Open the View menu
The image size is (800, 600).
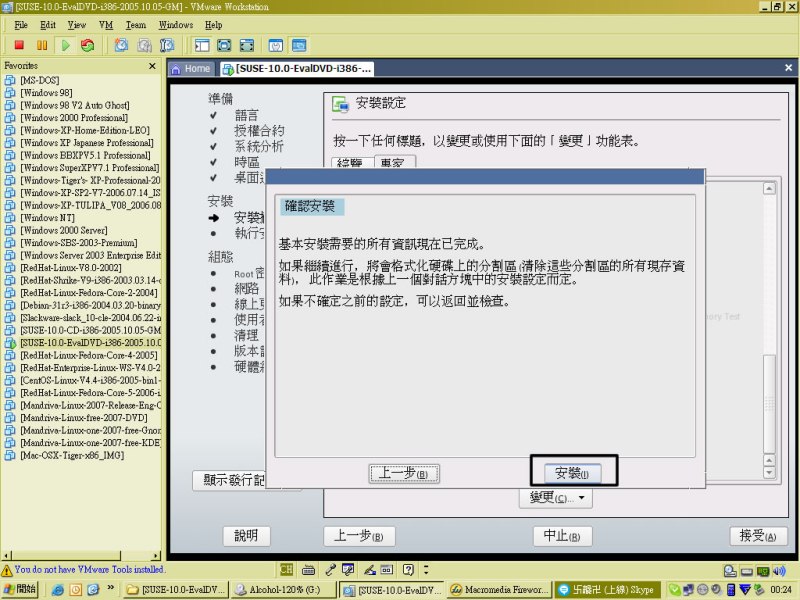[77, 25]
